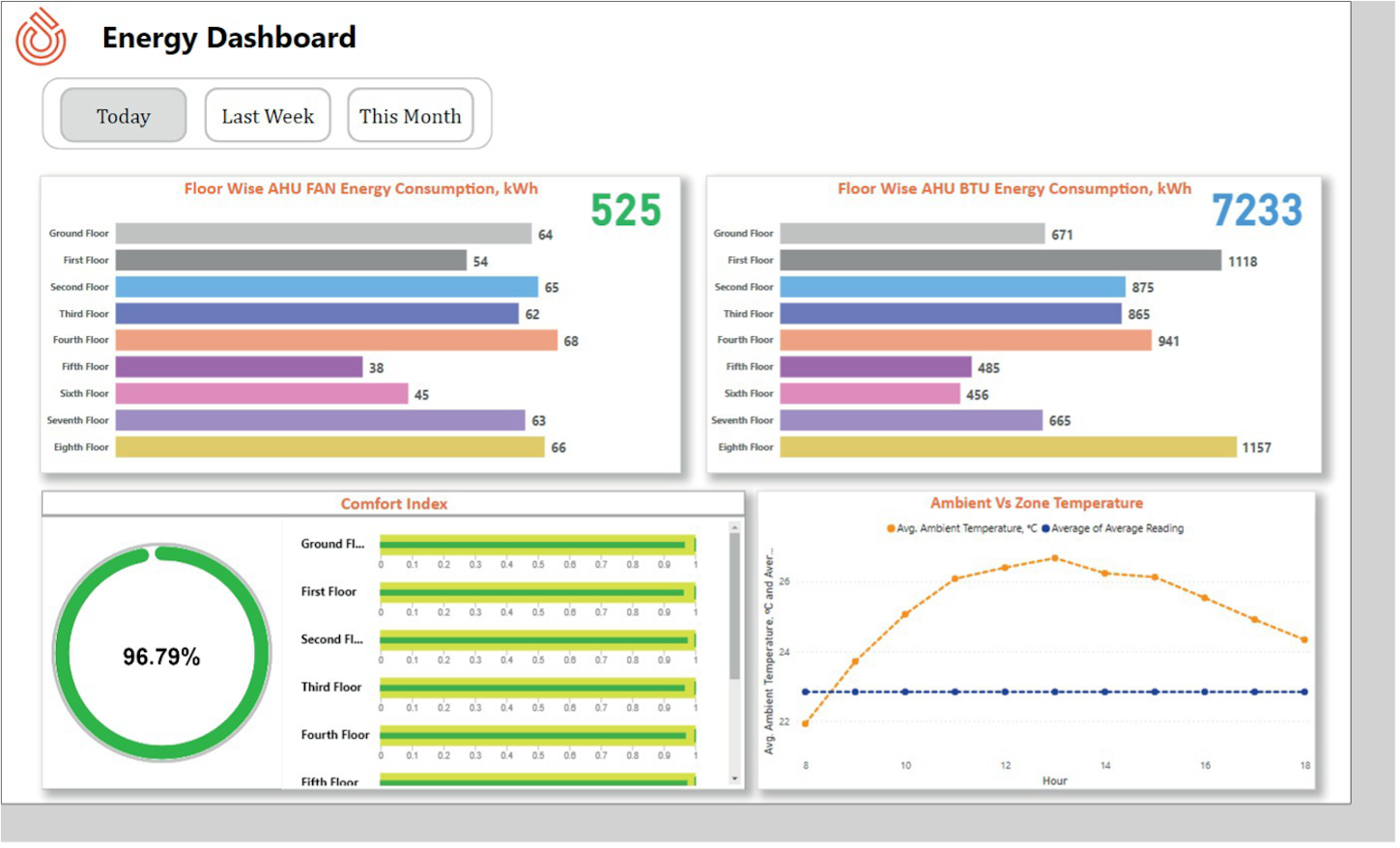The height and width of the screenshot is (848, 1400).
Task: Toggle the Average of Average Reading legend item
Action: 1112,529
